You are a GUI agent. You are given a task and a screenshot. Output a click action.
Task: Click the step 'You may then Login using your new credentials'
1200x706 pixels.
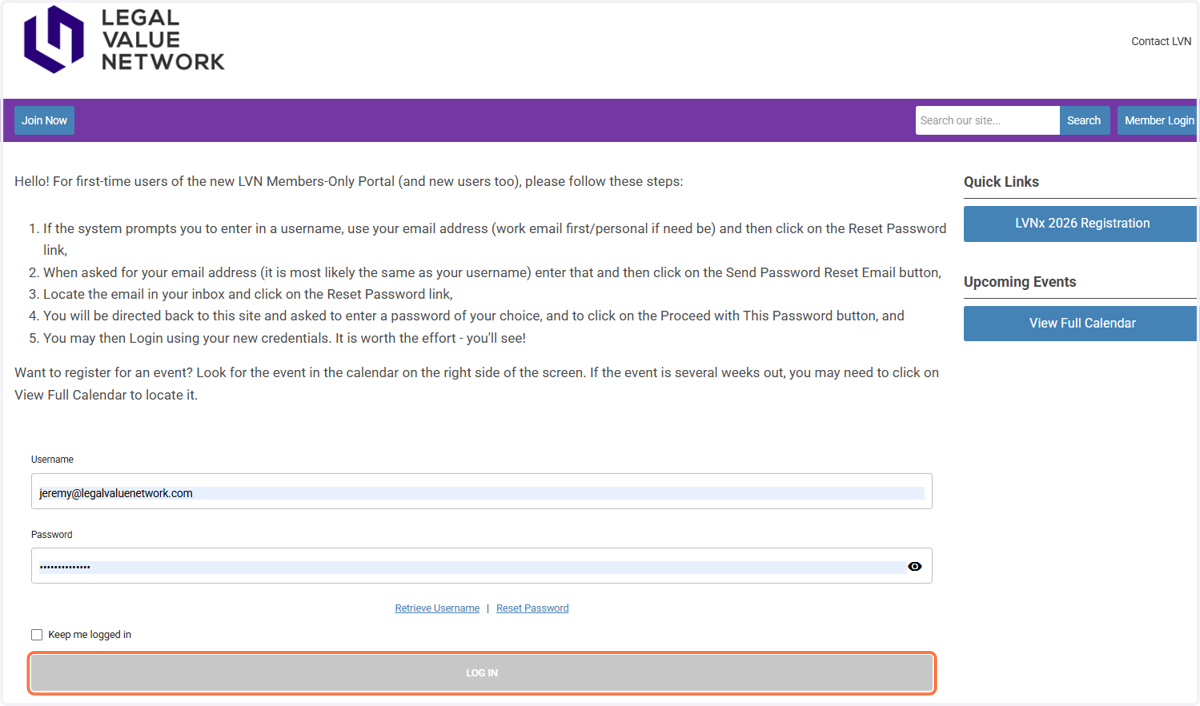coord(284,338)
